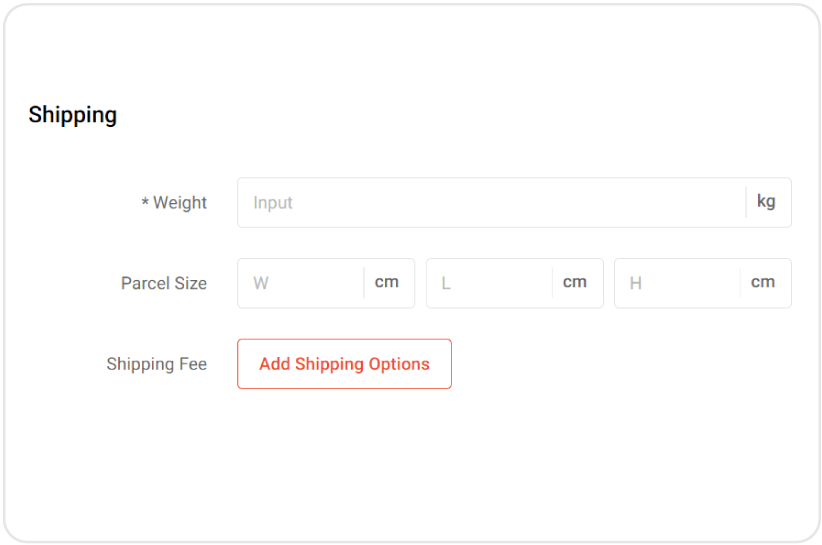The height and width of the screenshot is (545, 822).
Task: Click the kg unit suffix
Action: click(766, 202)
